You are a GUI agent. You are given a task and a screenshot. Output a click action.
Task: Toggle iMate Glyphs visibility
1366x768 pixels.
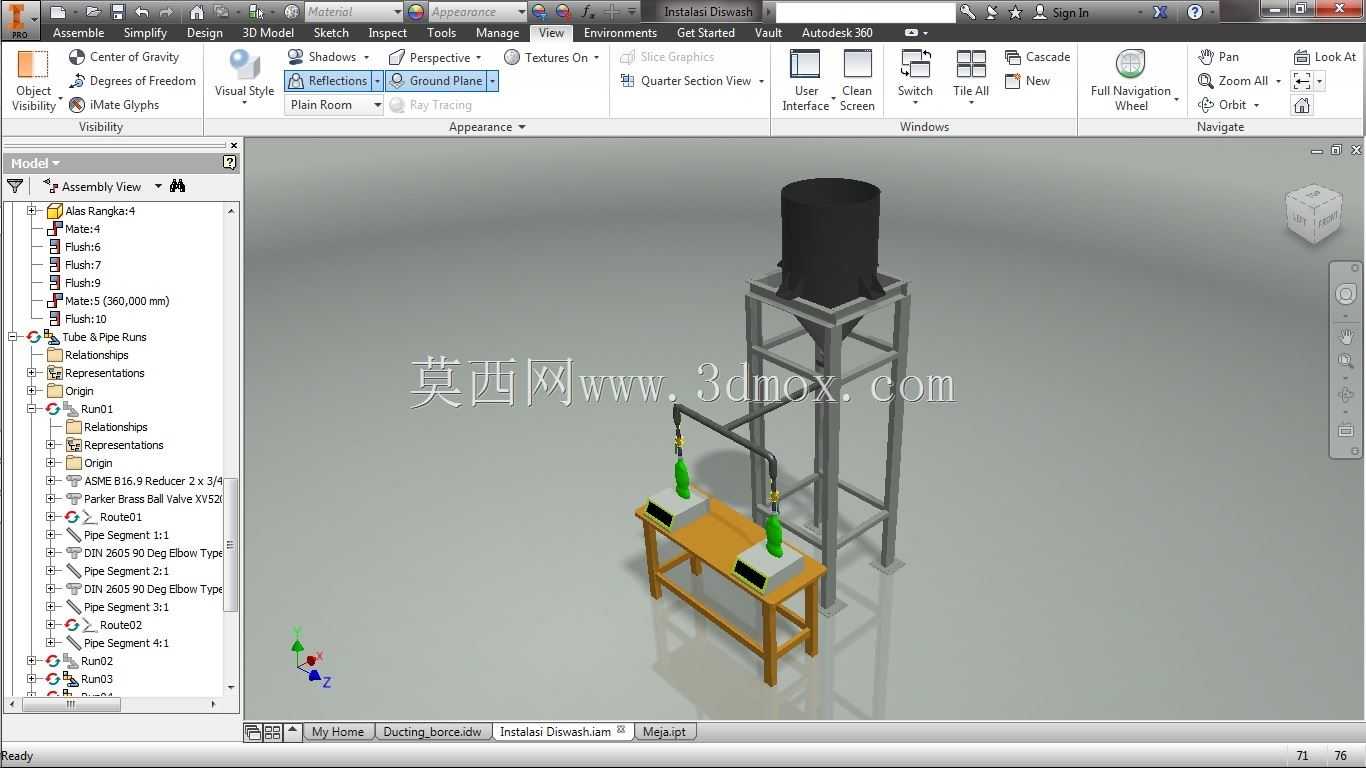point(114,105)
